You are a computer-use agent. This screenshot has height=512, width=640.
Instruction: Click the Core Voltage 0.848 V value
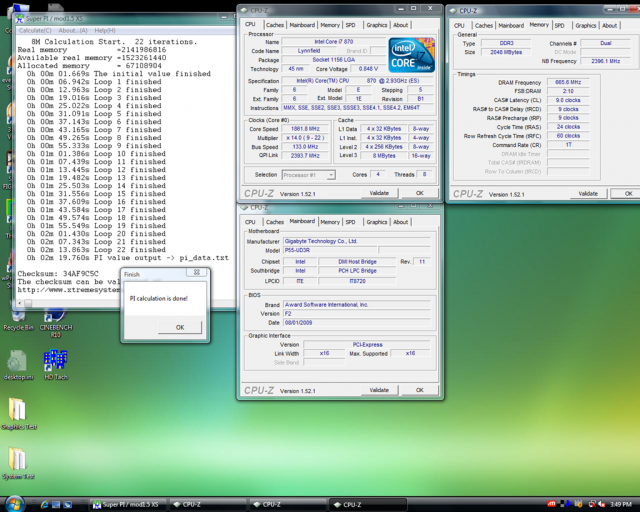(x=368, y=69)
